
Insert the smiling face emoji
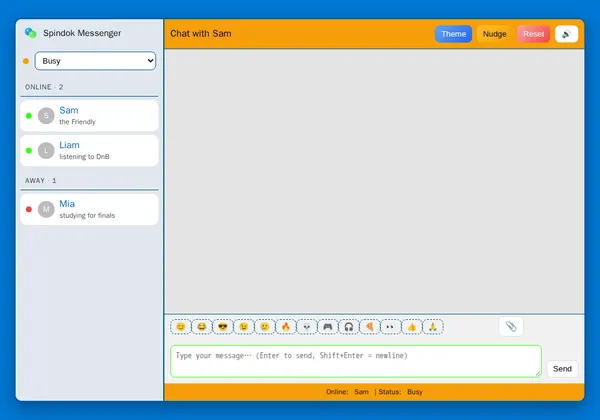(x=181, y=327)
